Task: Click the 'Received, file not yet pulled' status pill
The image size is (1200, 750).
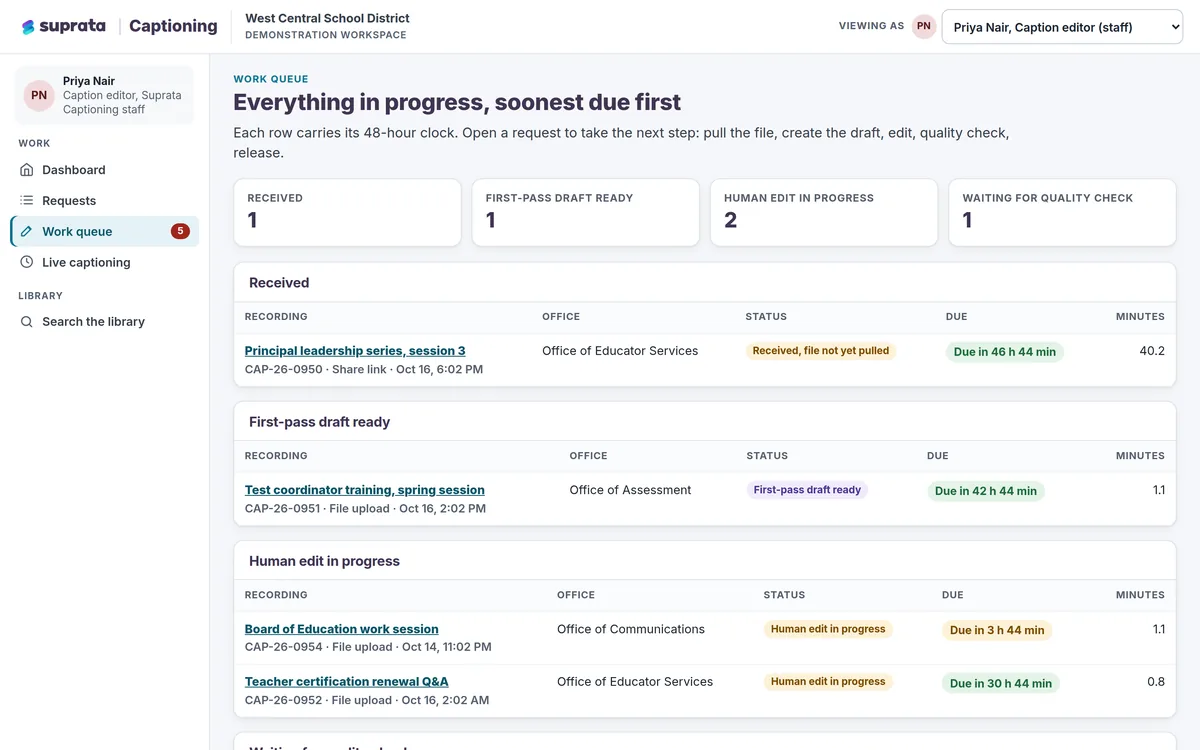Action: pos(821,351)
